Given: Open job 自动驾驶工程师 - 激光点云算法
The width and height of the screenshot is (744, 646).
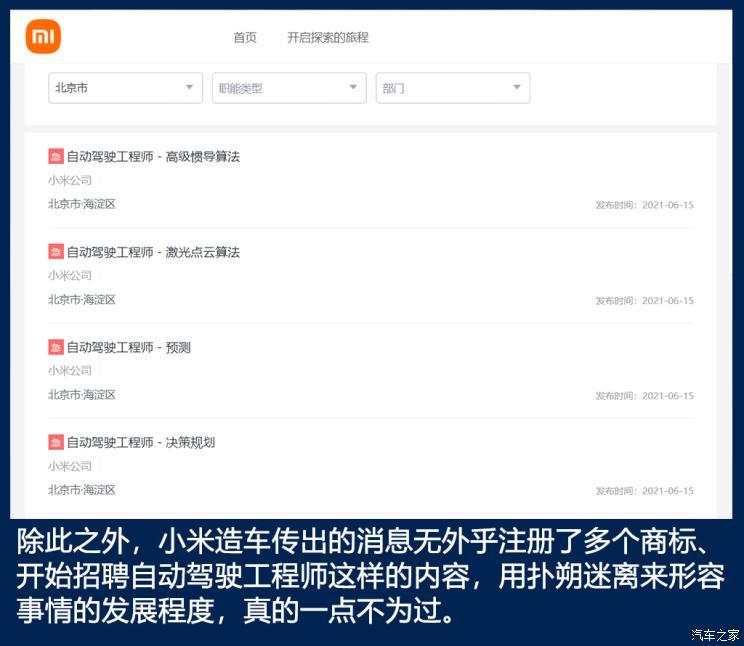Looking at the screenshot, I should (153, 252).
